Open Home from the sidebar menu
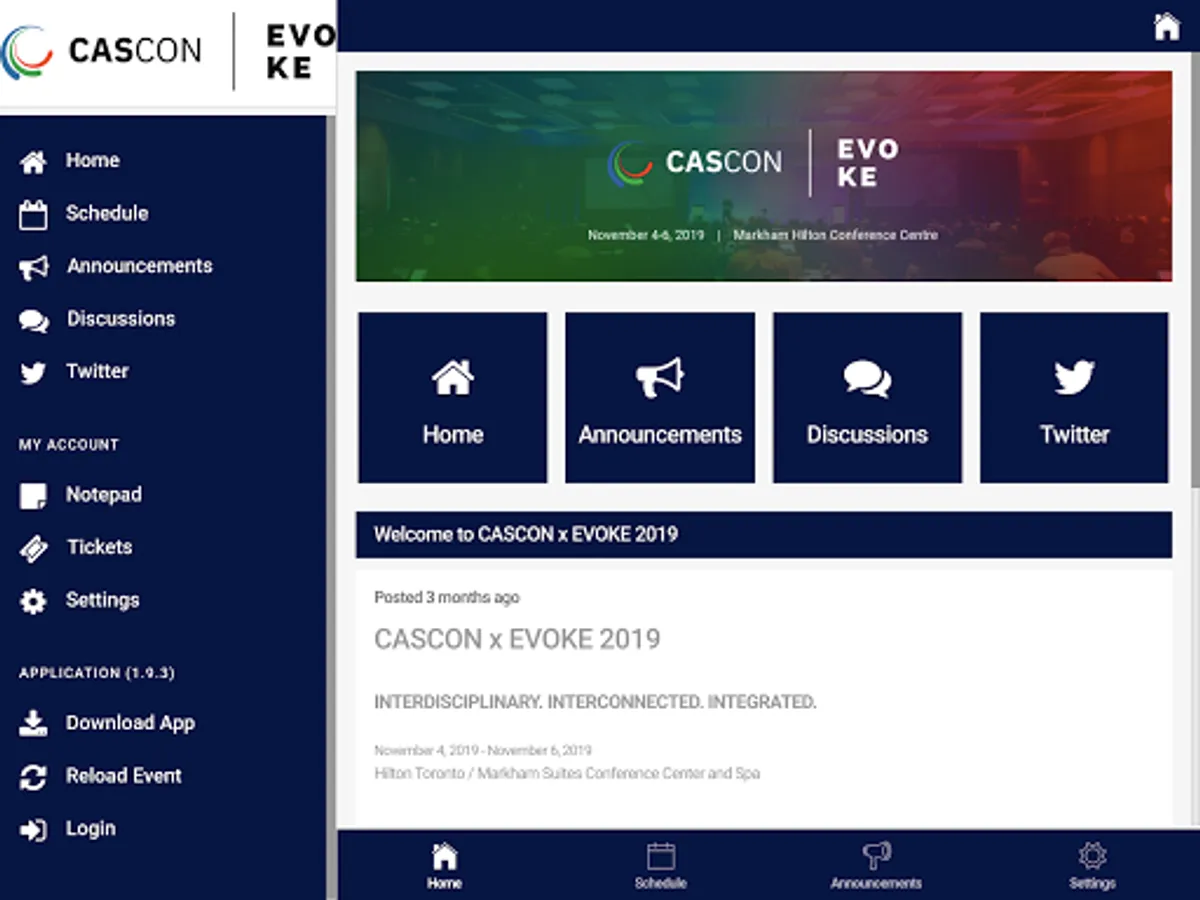Image resolution: width=1200 pixels, height=900 pixels. 93,160
